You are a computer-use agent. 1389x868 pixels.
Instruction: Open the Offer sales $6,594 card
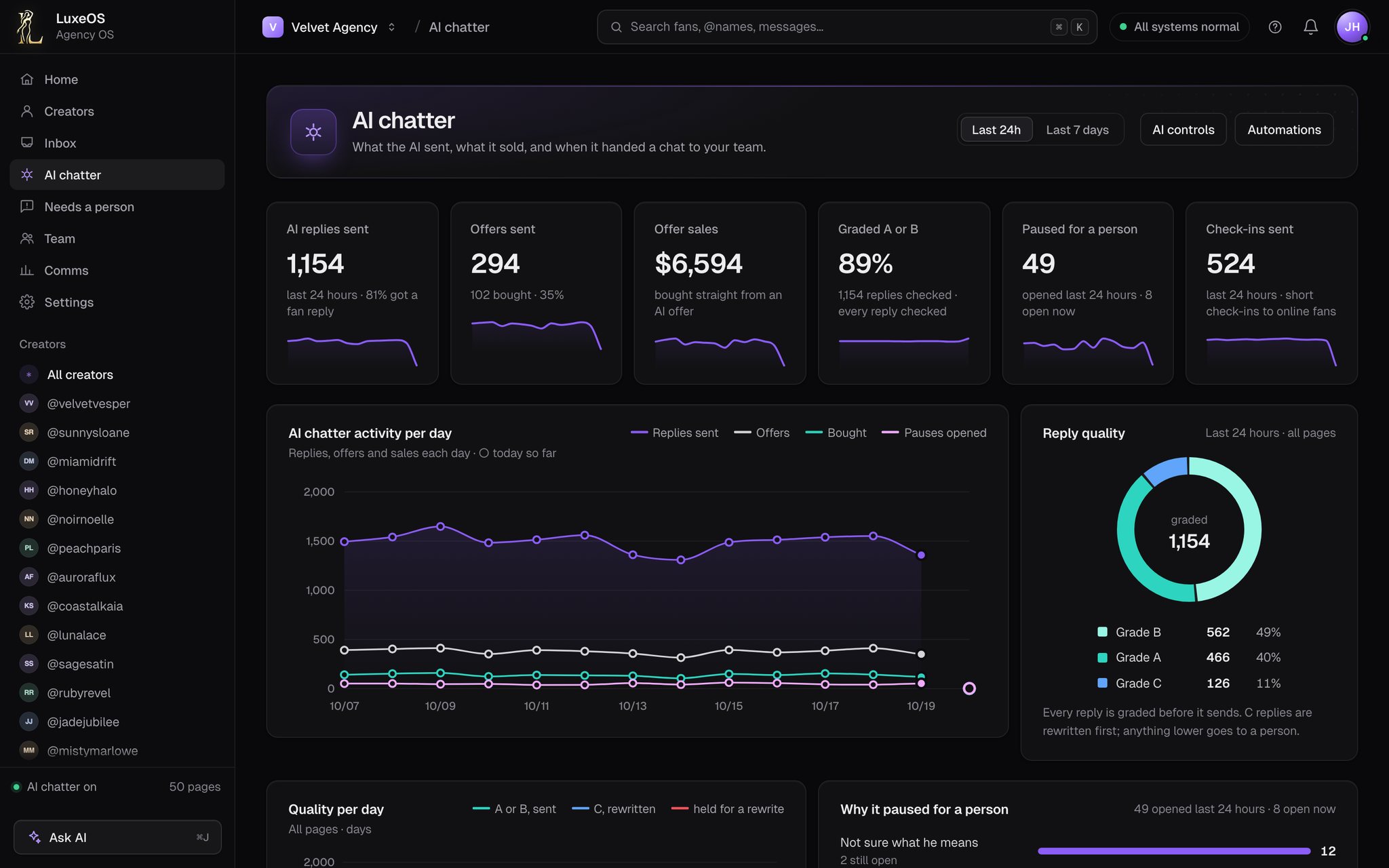pyautogui.click(x=720, y=293)
